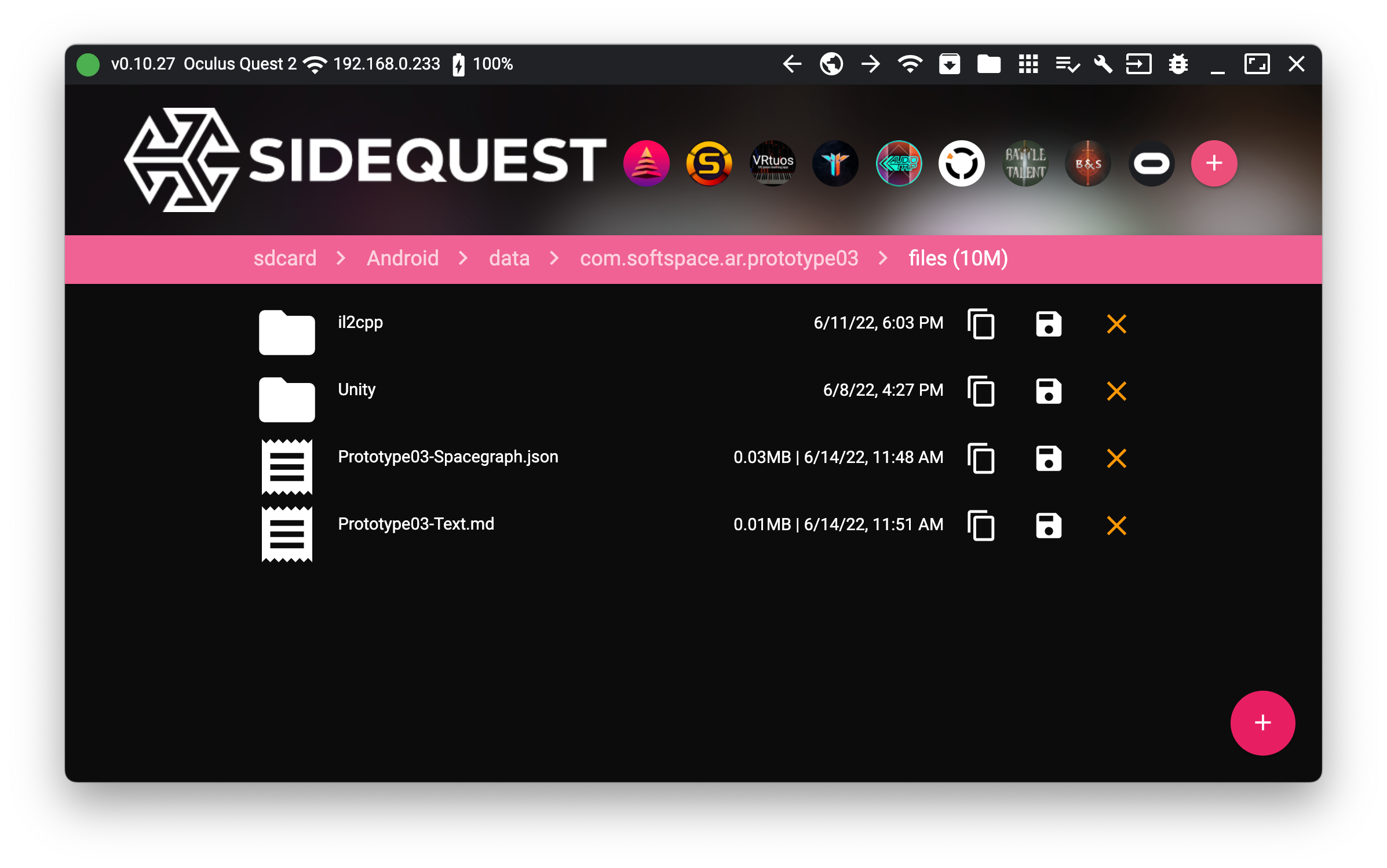Click the Oculus Quest 2 device label
Screen dimensions: 1387x868
coord(240,64)
